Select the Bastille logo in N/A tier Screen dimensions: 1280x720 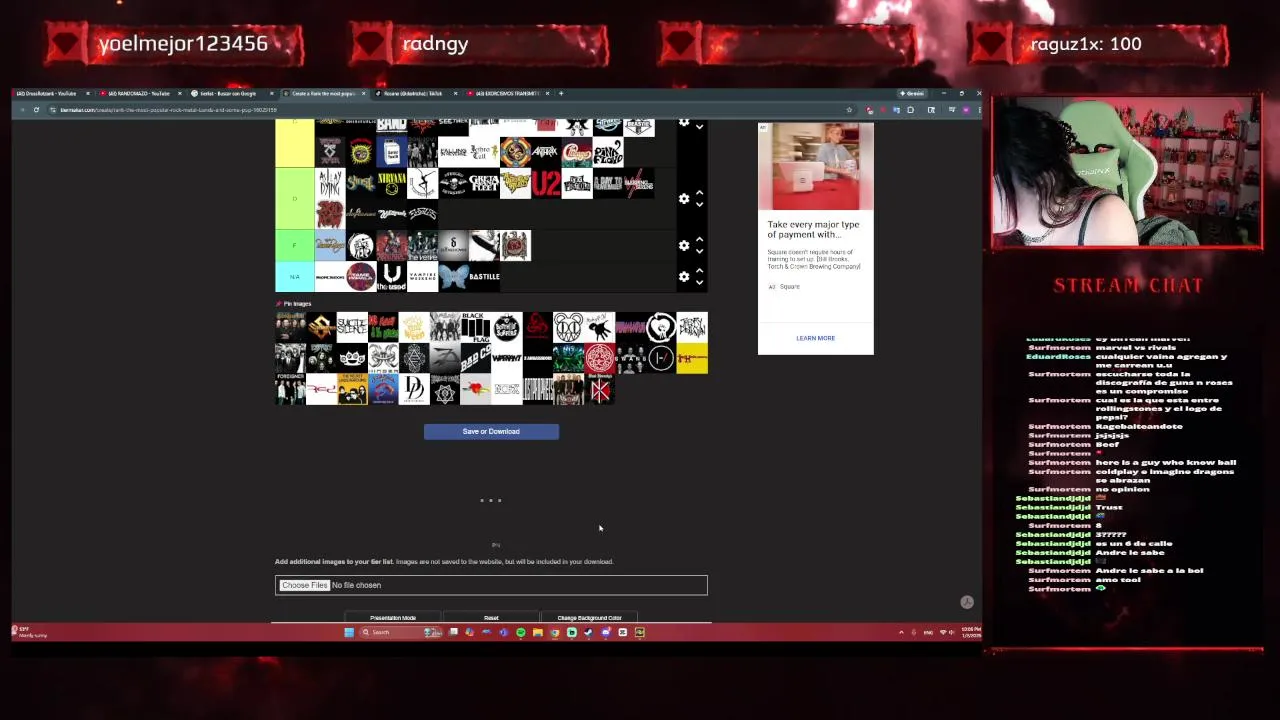click(484, 277)
